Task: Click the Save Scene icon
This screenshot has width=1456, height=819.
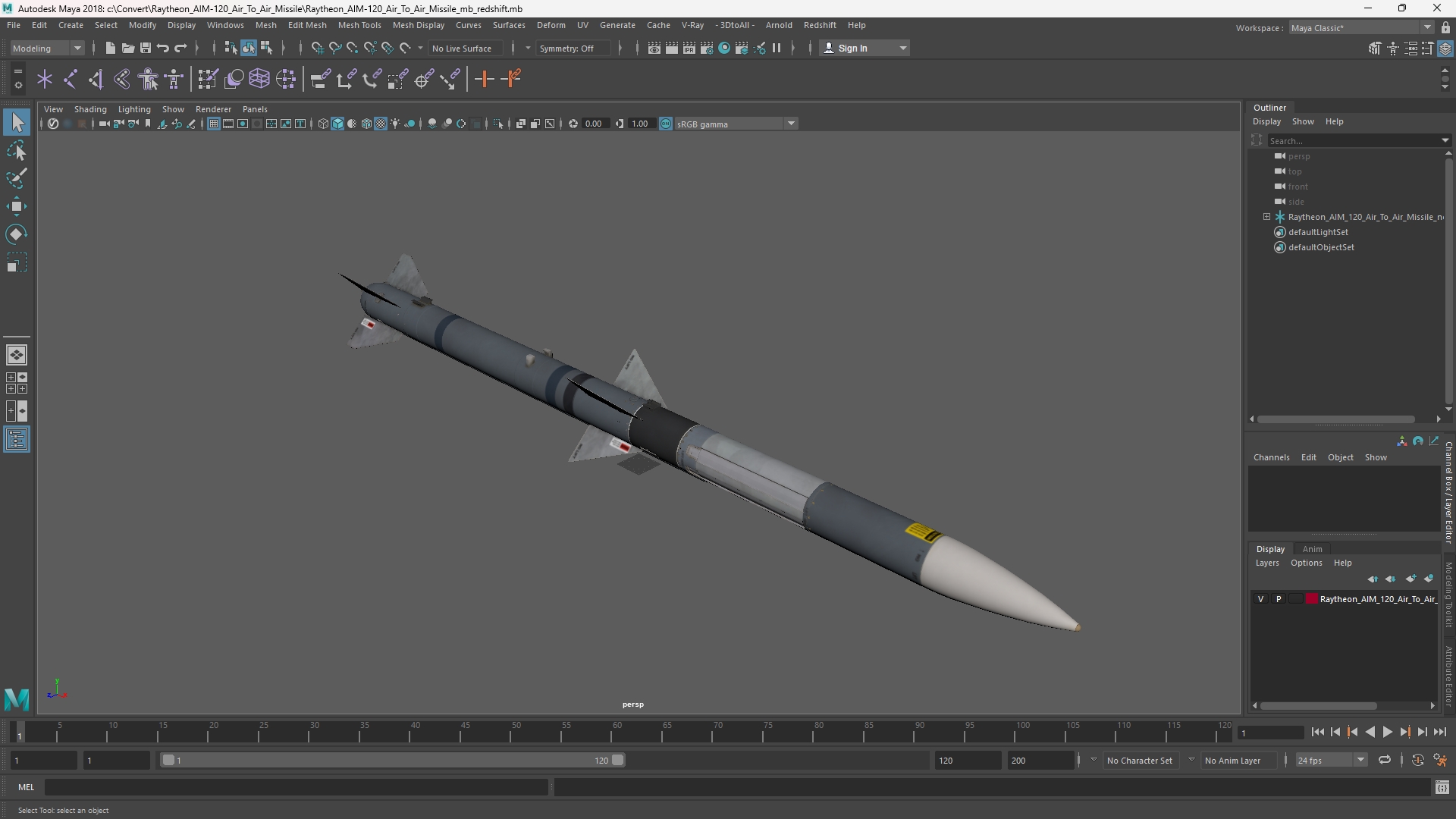Action: coord(146,48)
